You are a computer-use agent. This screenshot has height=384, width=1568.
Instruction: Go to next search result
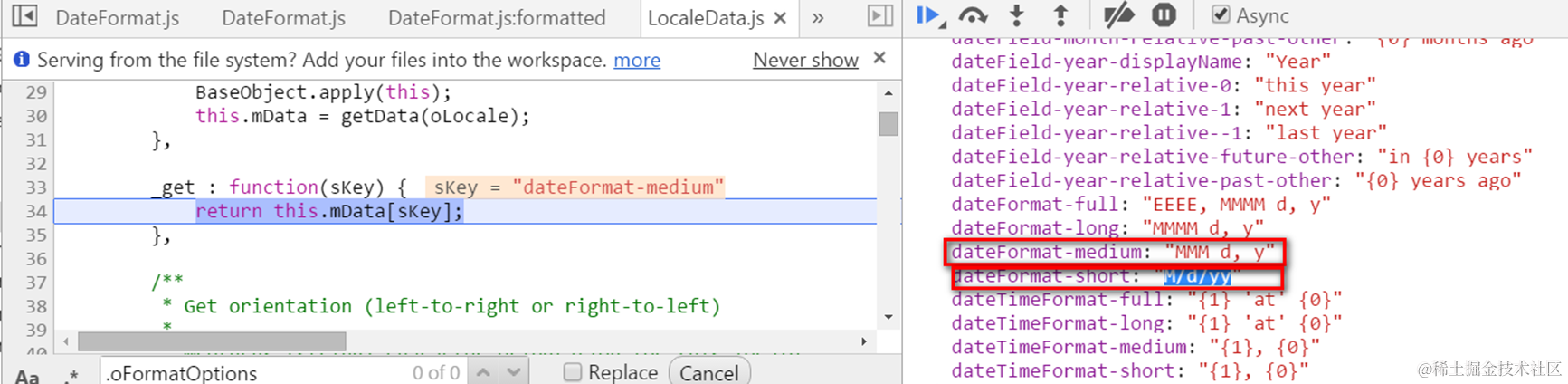[x=514, y=372]
